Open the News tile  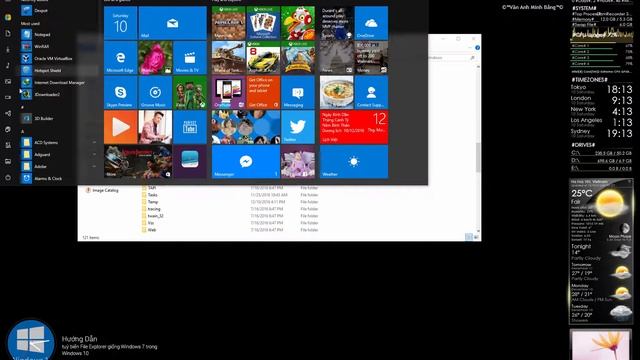[x=336, y=58]
